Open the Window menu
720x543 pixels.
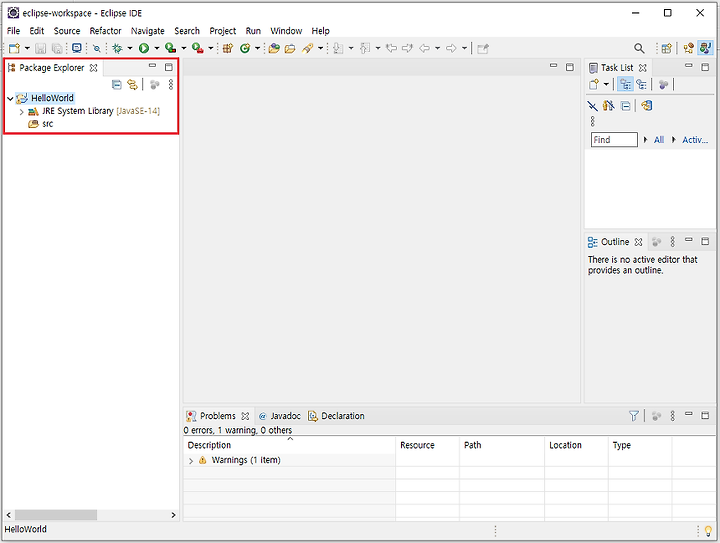pos(286,31)
